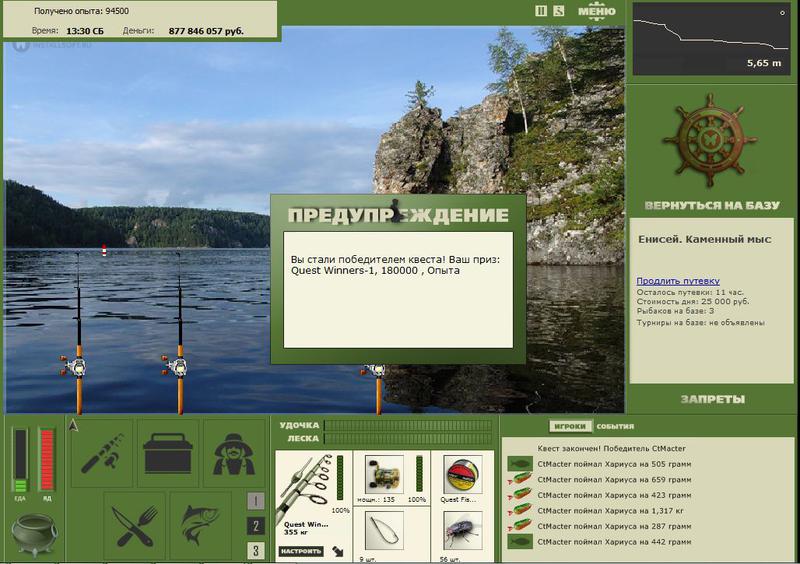Click the ЛЕСКА tension bar

click(408, 438)
